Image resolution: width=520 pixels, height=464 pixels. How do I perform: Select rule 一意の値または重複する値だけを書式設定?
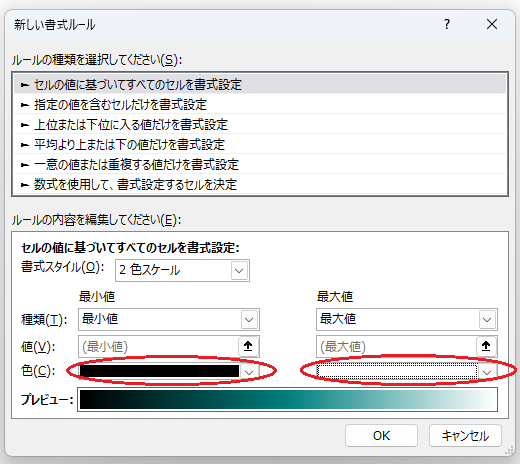260,164
